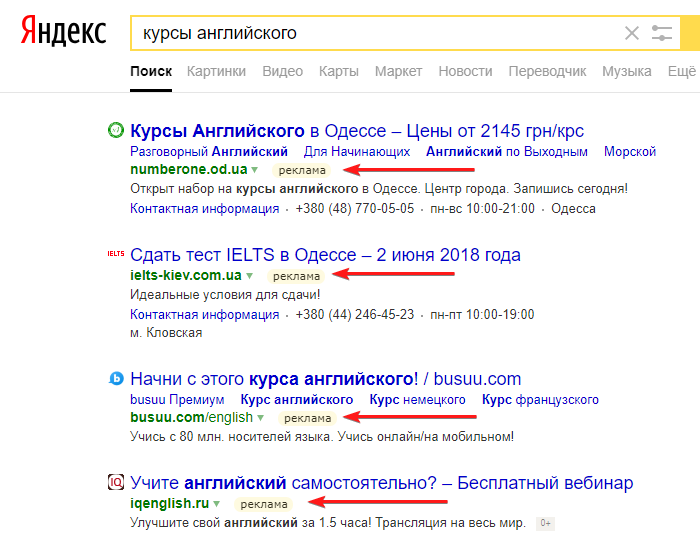Open Курсы Английского в Одессе result
Screen dimensions: 700x550
(x=357, y=131)
